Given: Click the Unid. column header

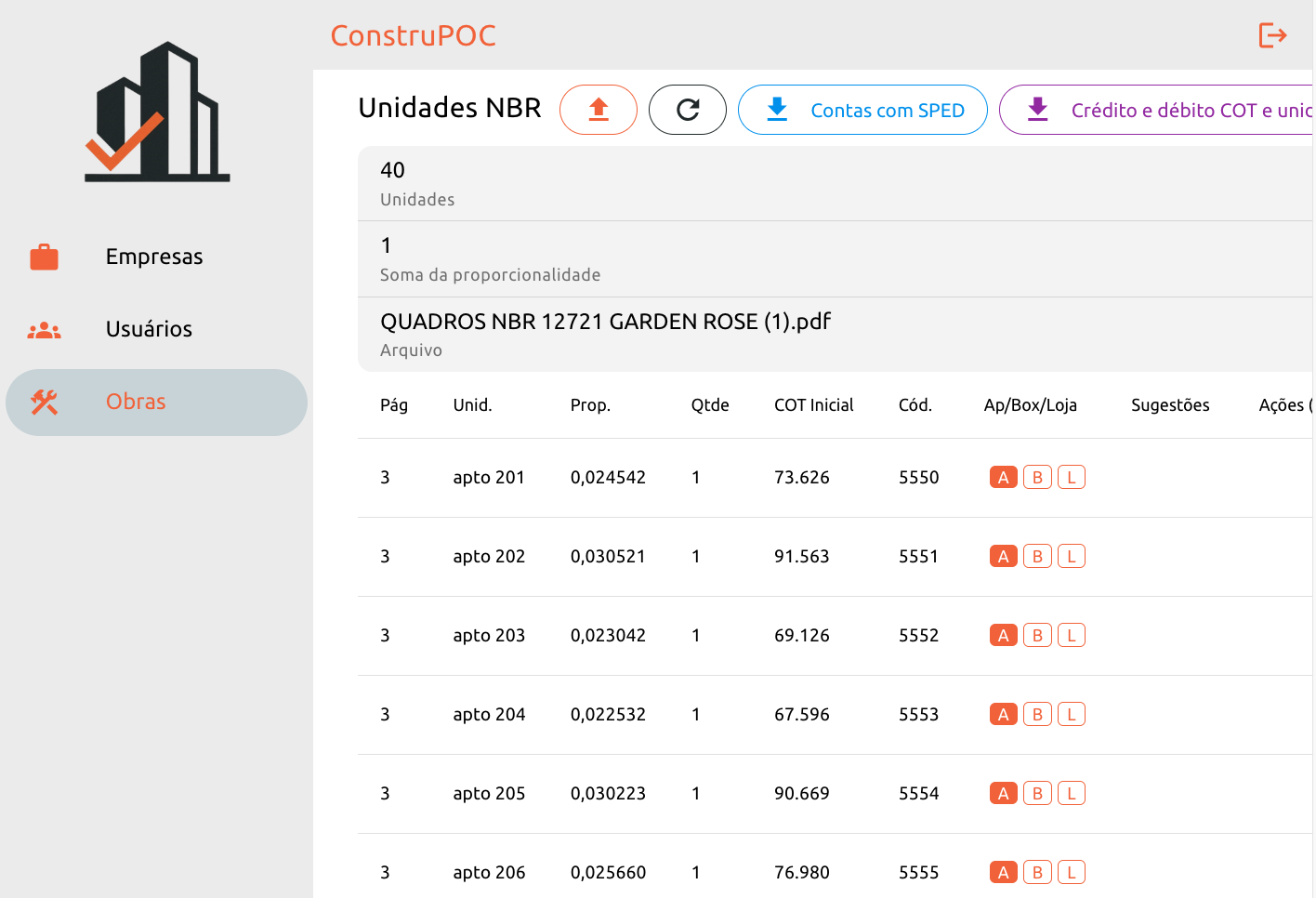Looking at the screenshot, I should (x=472, y=405).
